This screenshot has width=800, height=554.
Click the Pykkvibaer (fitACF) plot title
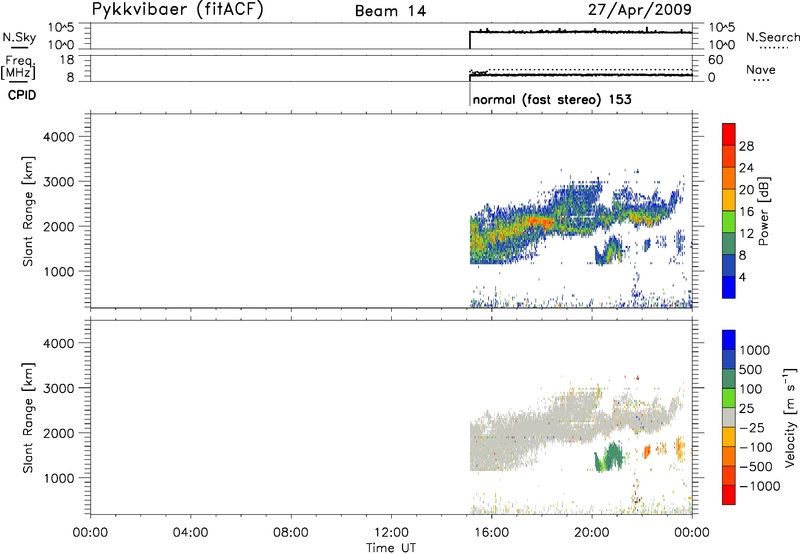click(x=178, y=9)
